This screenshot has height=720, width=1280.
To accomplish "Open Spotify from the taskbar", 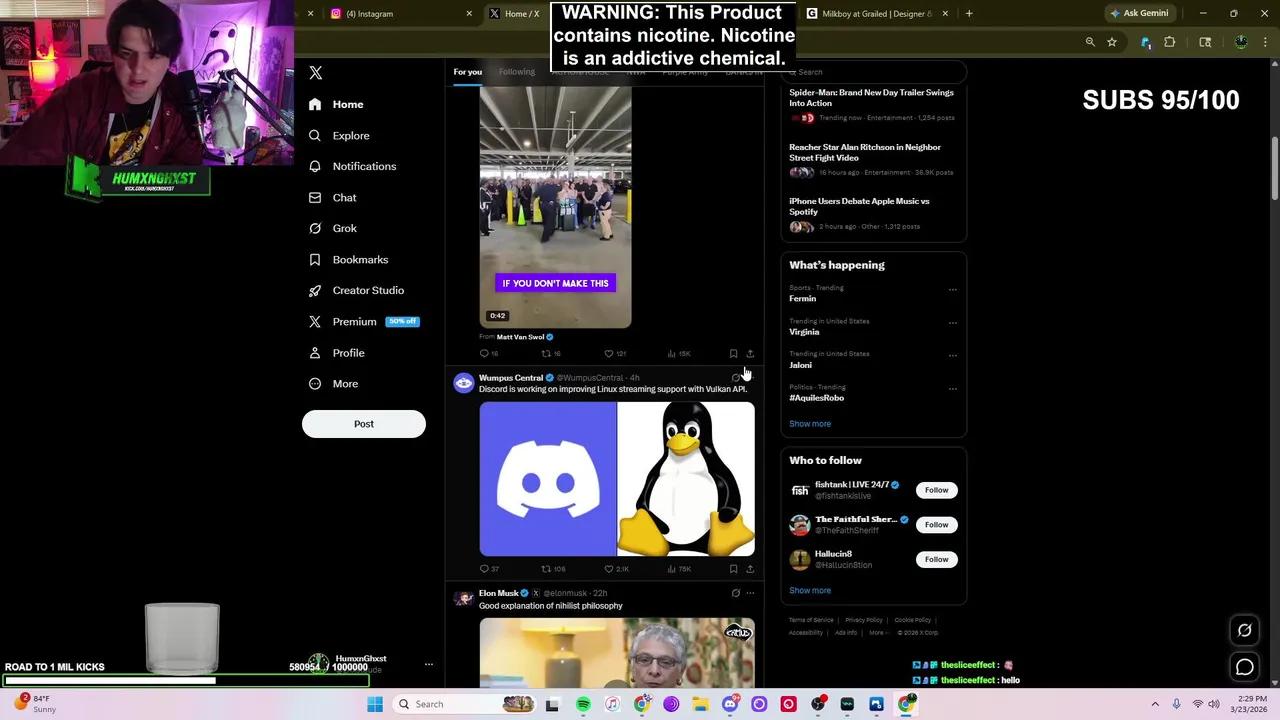I will tap(583, 704).
